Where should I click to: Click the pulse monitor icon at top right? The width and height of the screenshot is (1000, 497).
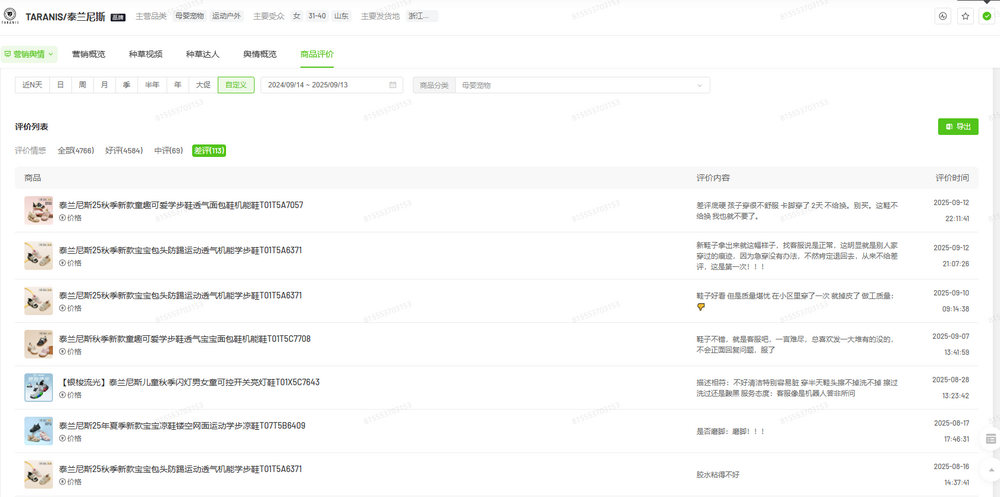[942, 16]
